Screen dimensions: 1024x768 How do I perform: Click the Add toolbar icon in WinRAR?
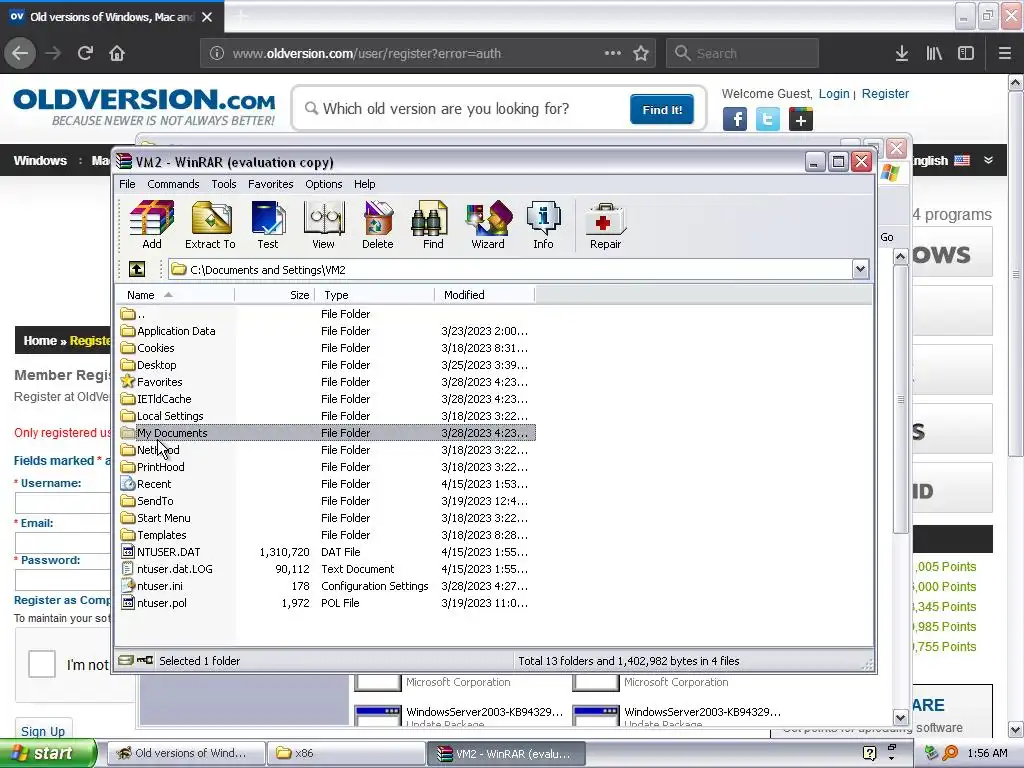pyautogui.click(x=152, y=225)
